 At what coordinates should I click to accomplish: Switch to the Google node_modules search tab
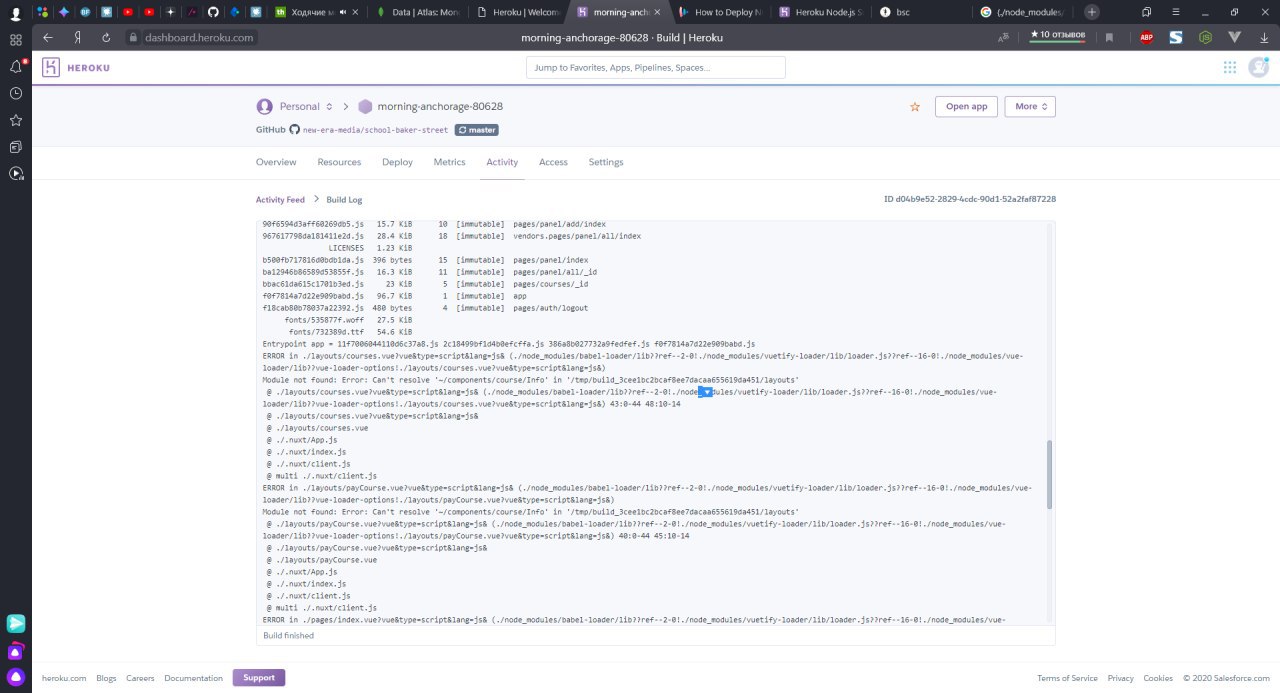[x=1022, y=12]
